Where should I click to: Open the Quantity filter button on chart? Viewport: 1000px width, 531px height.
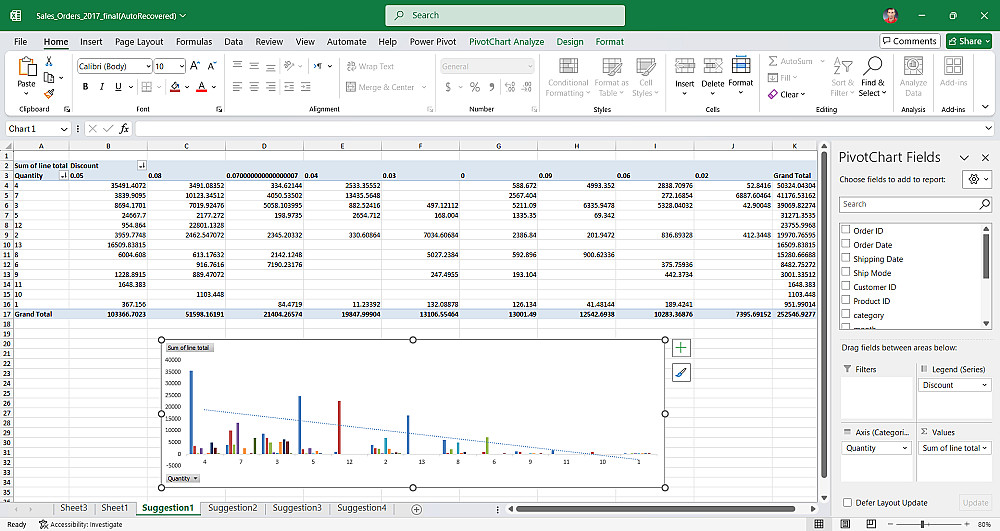tap(182, 478)
